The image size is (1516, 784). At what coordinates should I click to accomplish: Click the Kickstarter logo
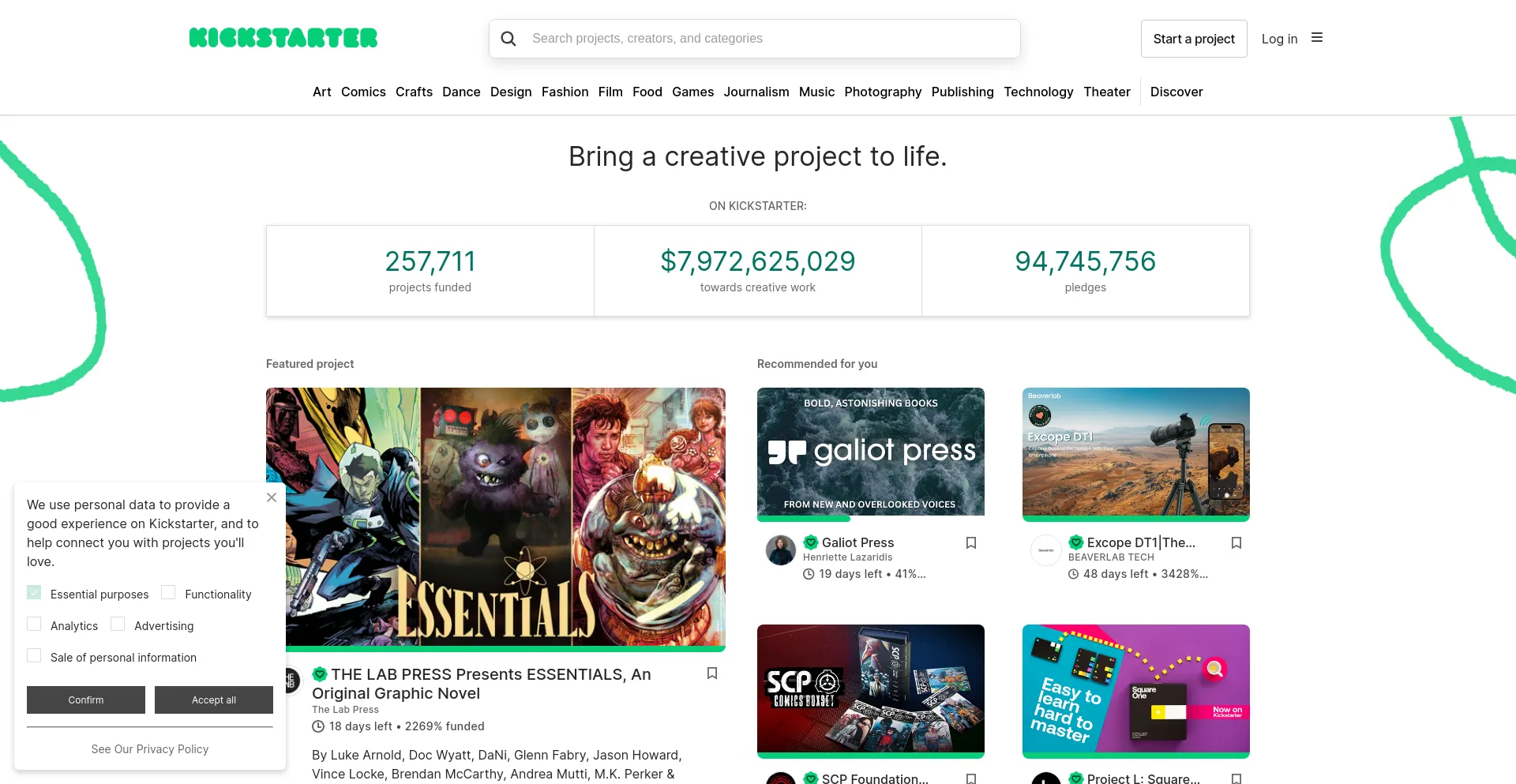tap(283, 38)
